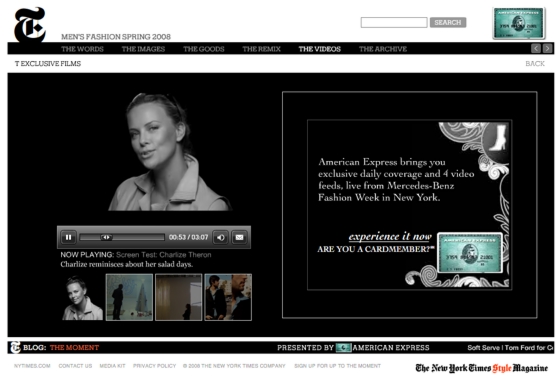Screen dimensions: 560x380
Task: Click the next arrow in navigation bar
Action: (x=548, y=49)
